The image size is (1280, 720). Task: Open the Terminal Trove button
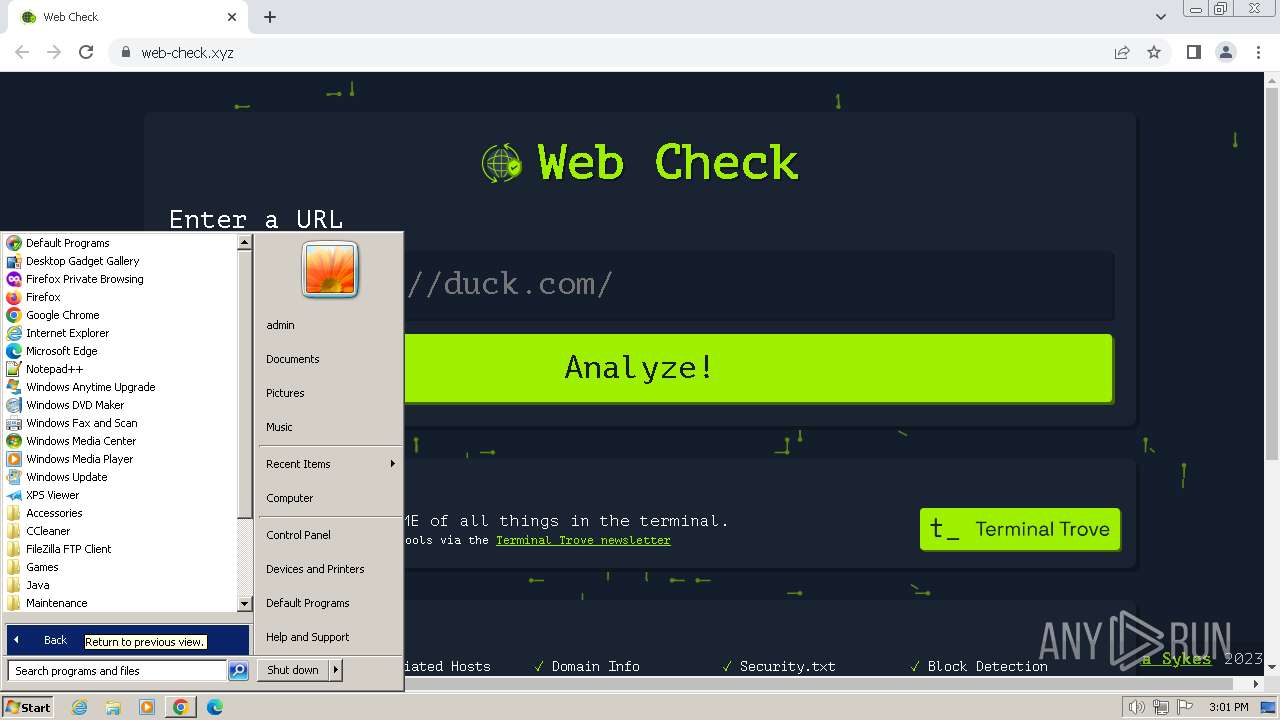1020,529
